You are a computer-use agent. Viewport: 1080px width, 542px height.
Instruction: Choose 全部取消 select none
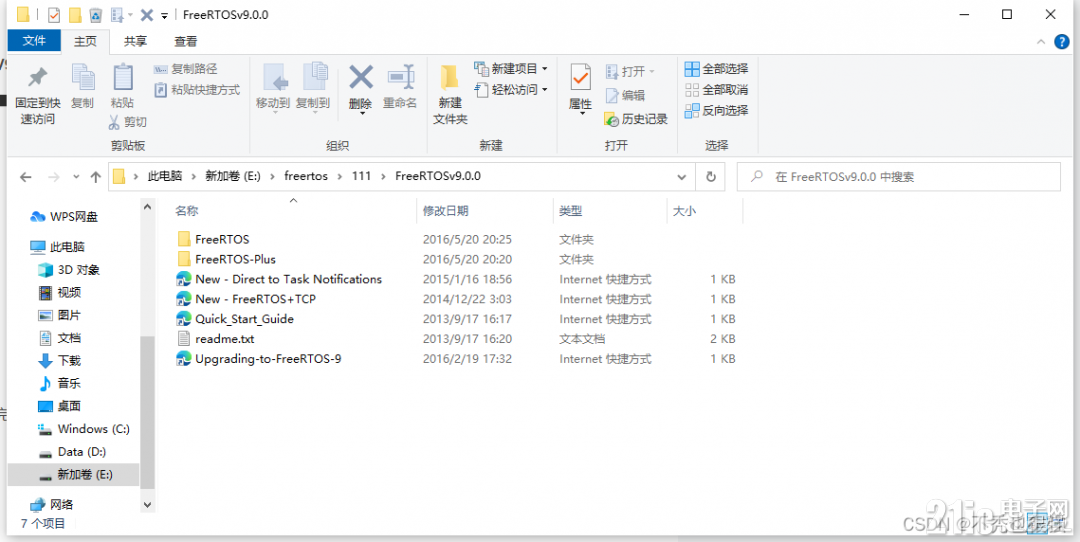[716, 90]
